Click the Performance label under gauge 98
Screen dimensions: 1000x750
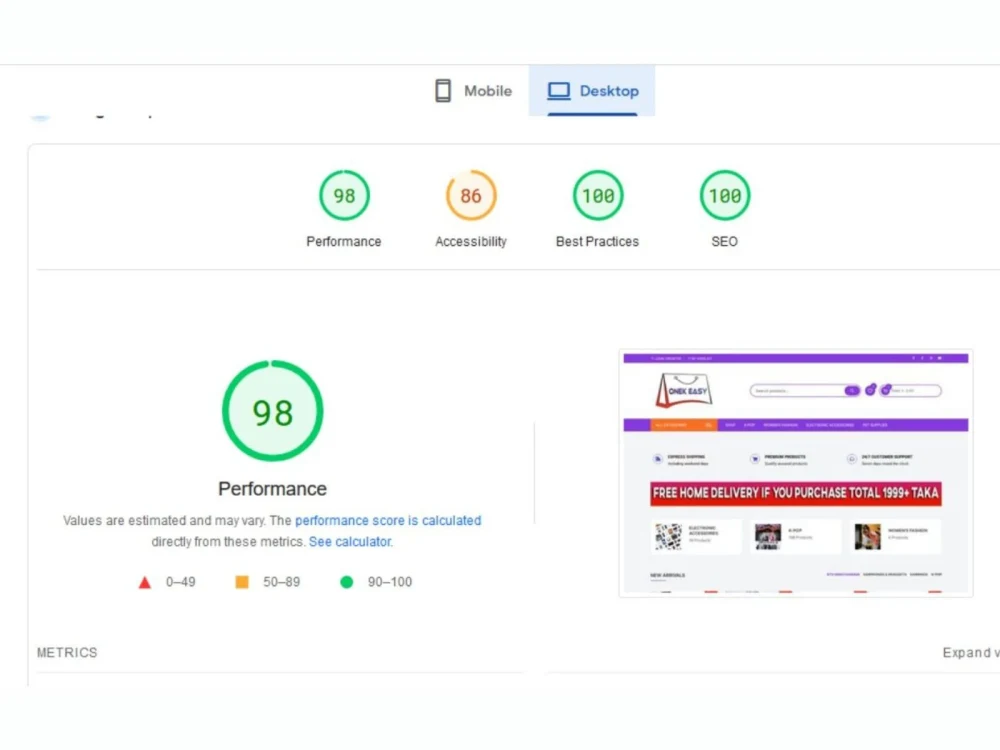tap(344, 242)
